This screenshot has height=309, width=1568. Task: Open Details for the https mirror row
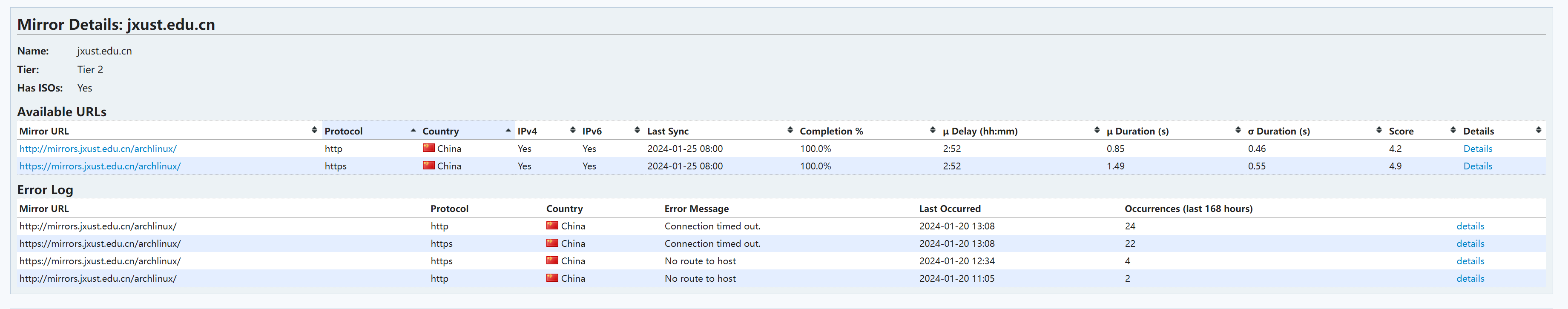click(1477, 166)
